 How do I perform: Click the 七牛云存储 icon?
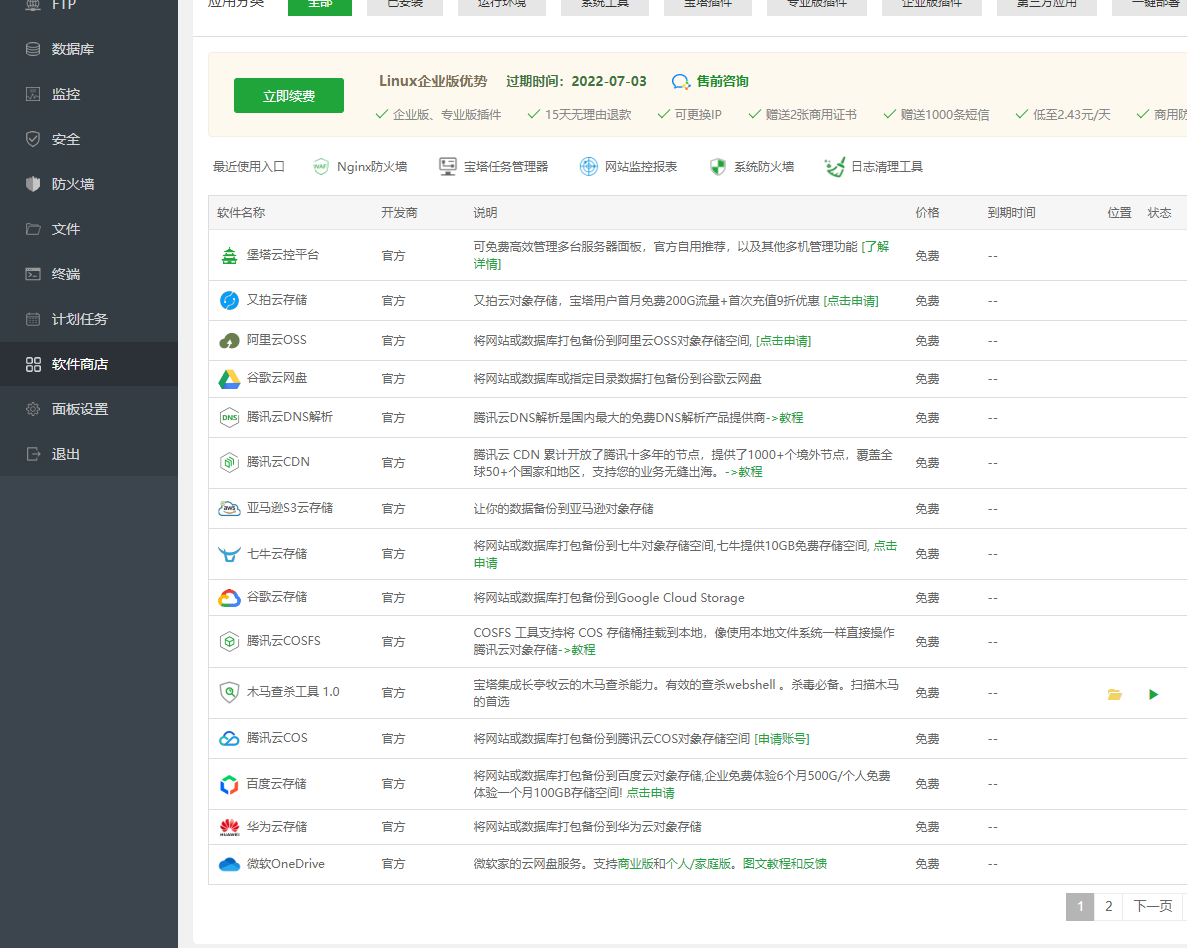pos(229,554)
